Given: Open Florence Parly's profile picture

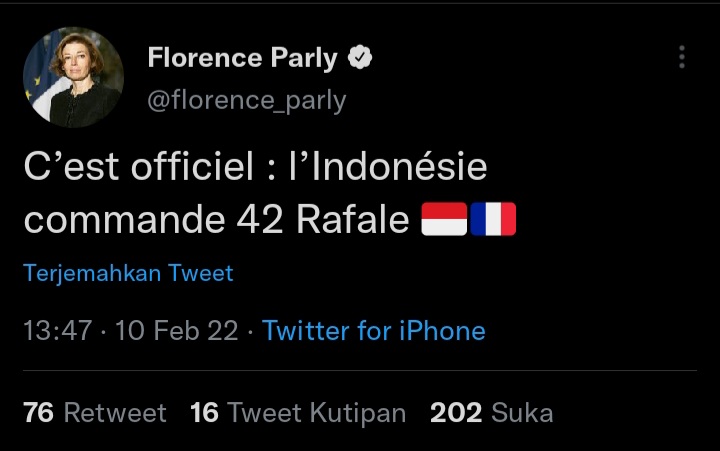Looking at the screenshot, I should (73, 77).
